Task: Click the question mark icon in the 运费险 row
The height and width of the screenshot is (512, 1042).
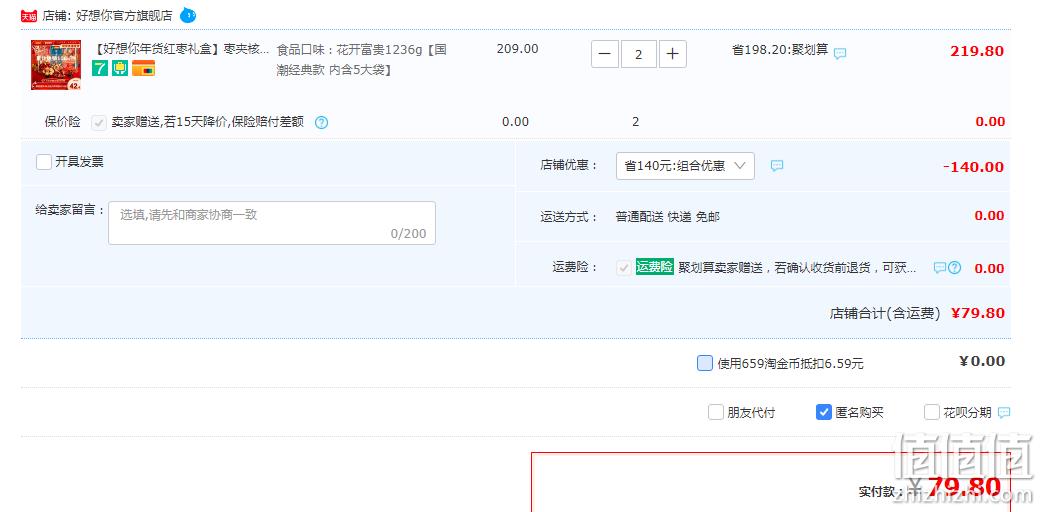Action: tap(954, 268)
